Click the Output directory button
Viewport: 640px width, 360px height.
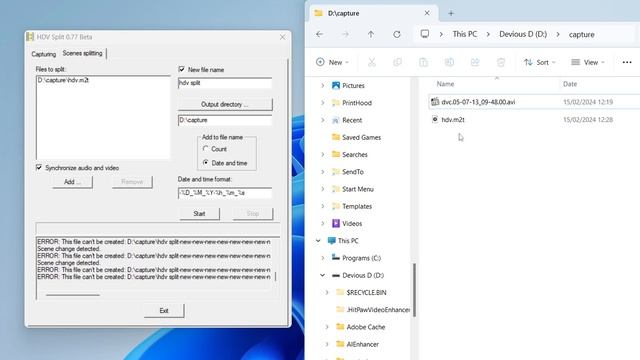click(225, 104)
